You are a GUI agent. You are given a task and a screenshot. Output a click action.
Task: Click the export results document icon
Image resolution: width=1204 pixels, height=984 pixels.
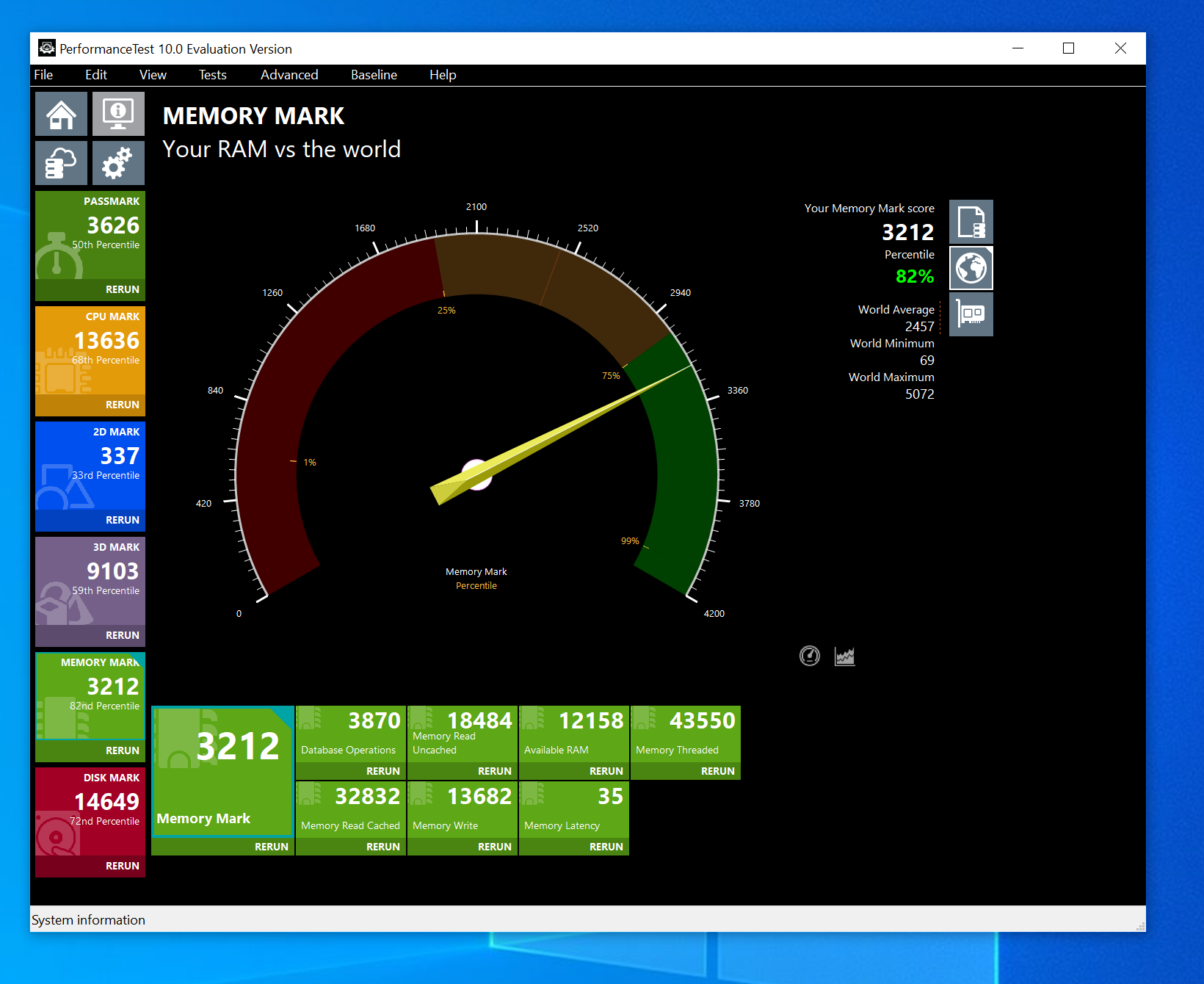point(971,222)
